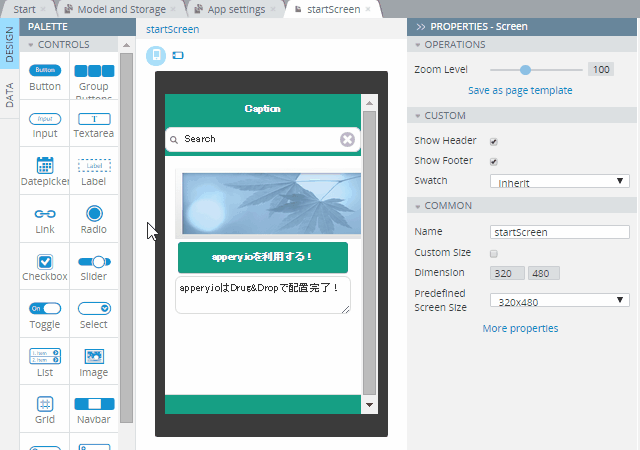Toggle the Show Footer checkbox
This screenshot has height=450, width=640.
(x=493, y=162)
